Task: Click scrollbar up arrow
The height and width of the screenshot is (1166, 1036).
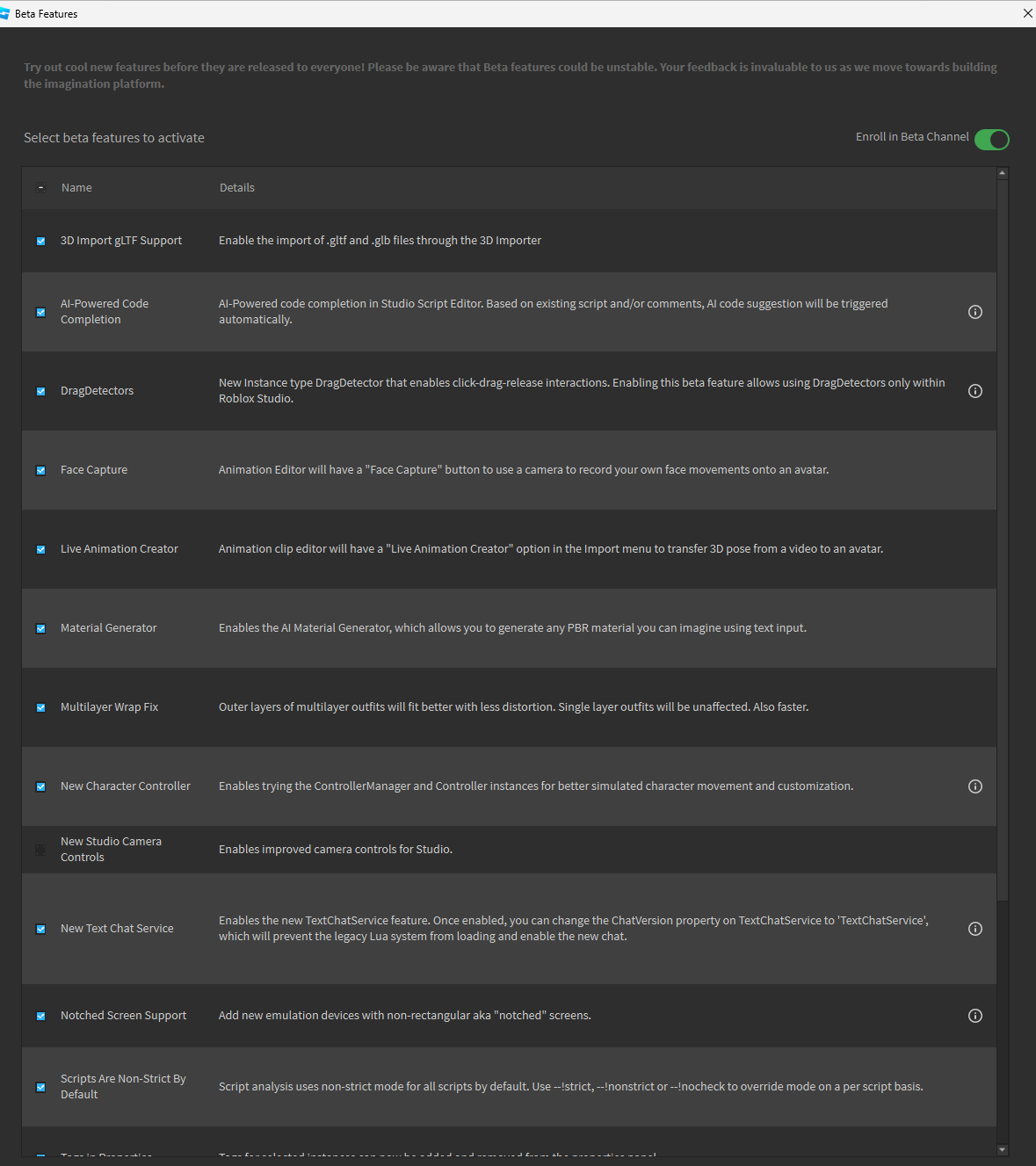Action: coord(1003,173)
